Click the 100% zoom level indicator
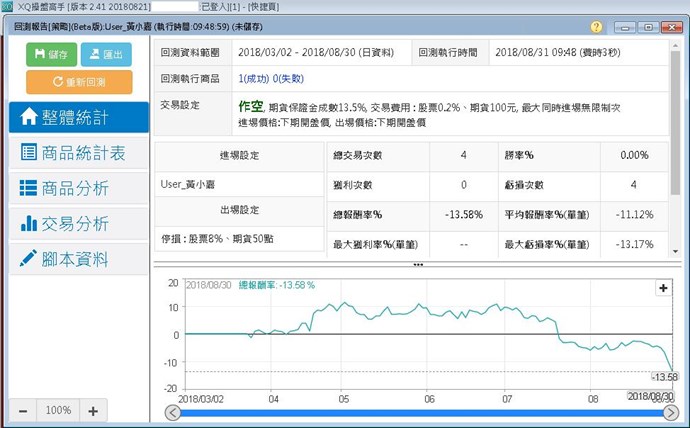Viewport: 690px width, 428px height. [58, 410]
